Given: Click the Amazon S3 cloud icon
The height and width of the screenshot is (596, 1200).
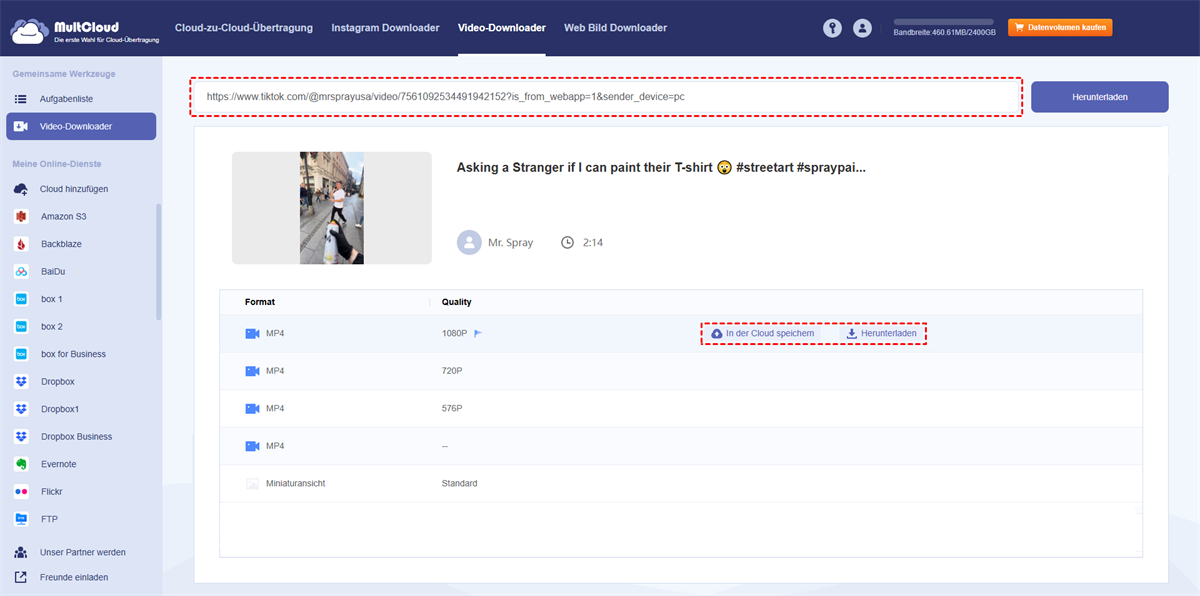Looking at the screenshot, I should (21, 217).
